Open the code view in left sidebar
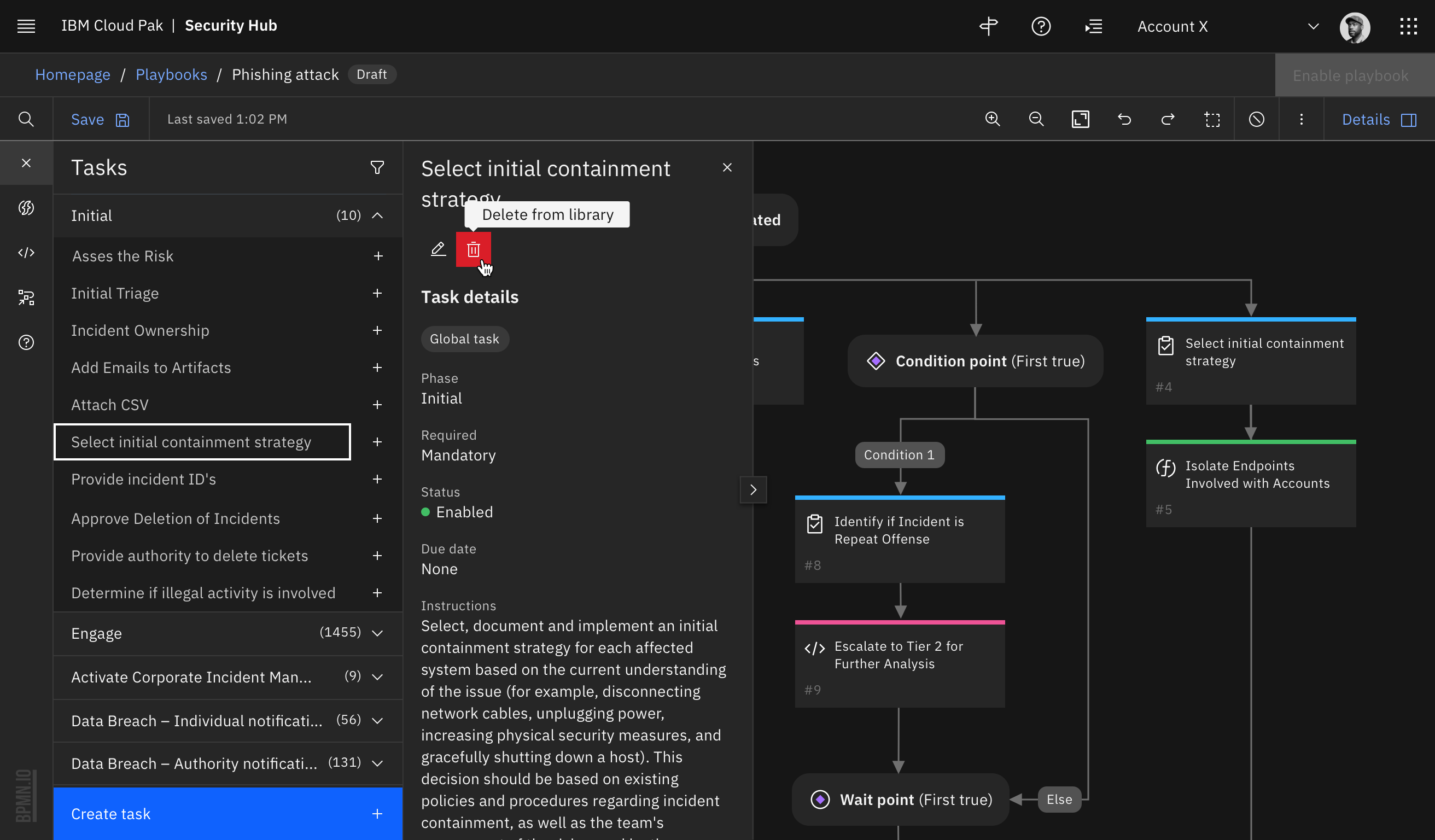The width and height of the screenshot is (1435, 840). 26,253
